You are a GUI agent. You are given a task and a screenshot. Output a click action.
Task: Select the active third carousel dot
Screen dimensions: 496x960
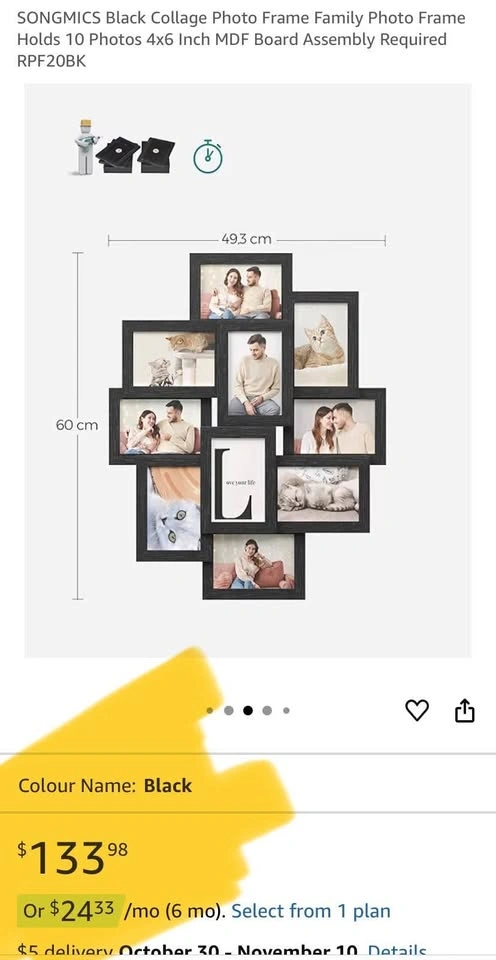pyautogui.click(x=247, y=711)
